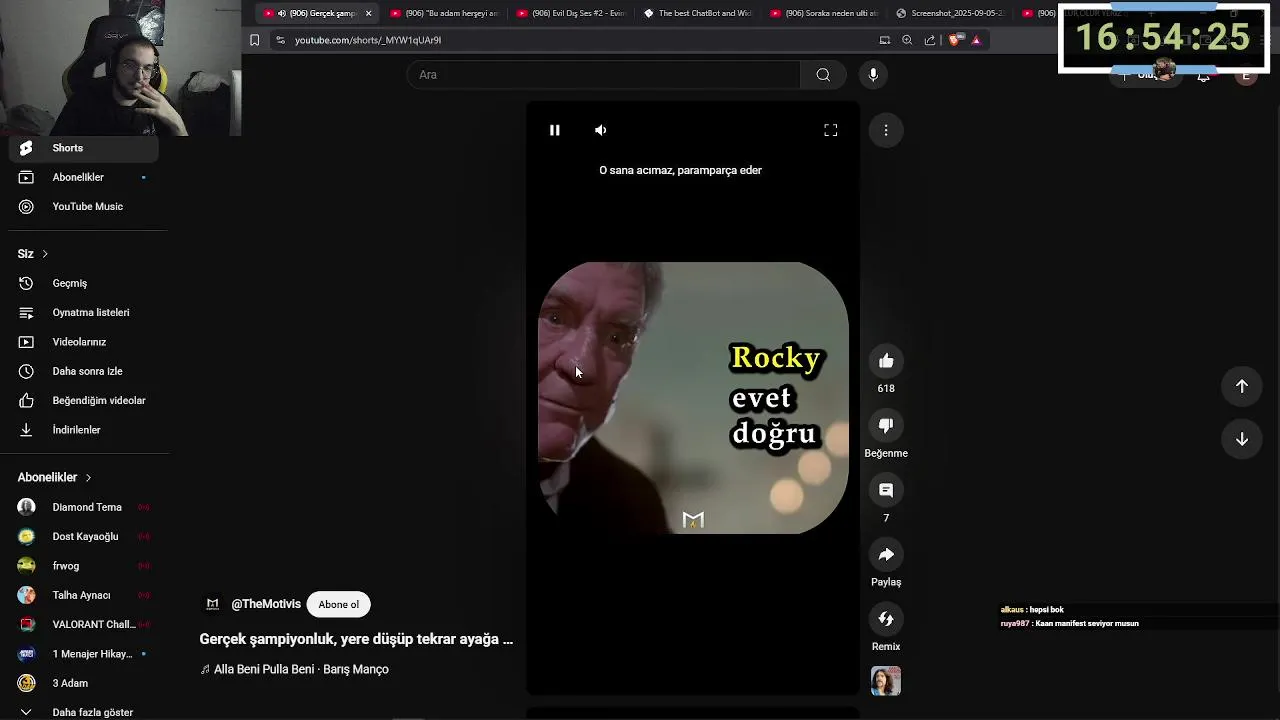This screenshot has height=720, width=1280.
Task: Expand Daha fazla göster
Action: coord(84,712)
